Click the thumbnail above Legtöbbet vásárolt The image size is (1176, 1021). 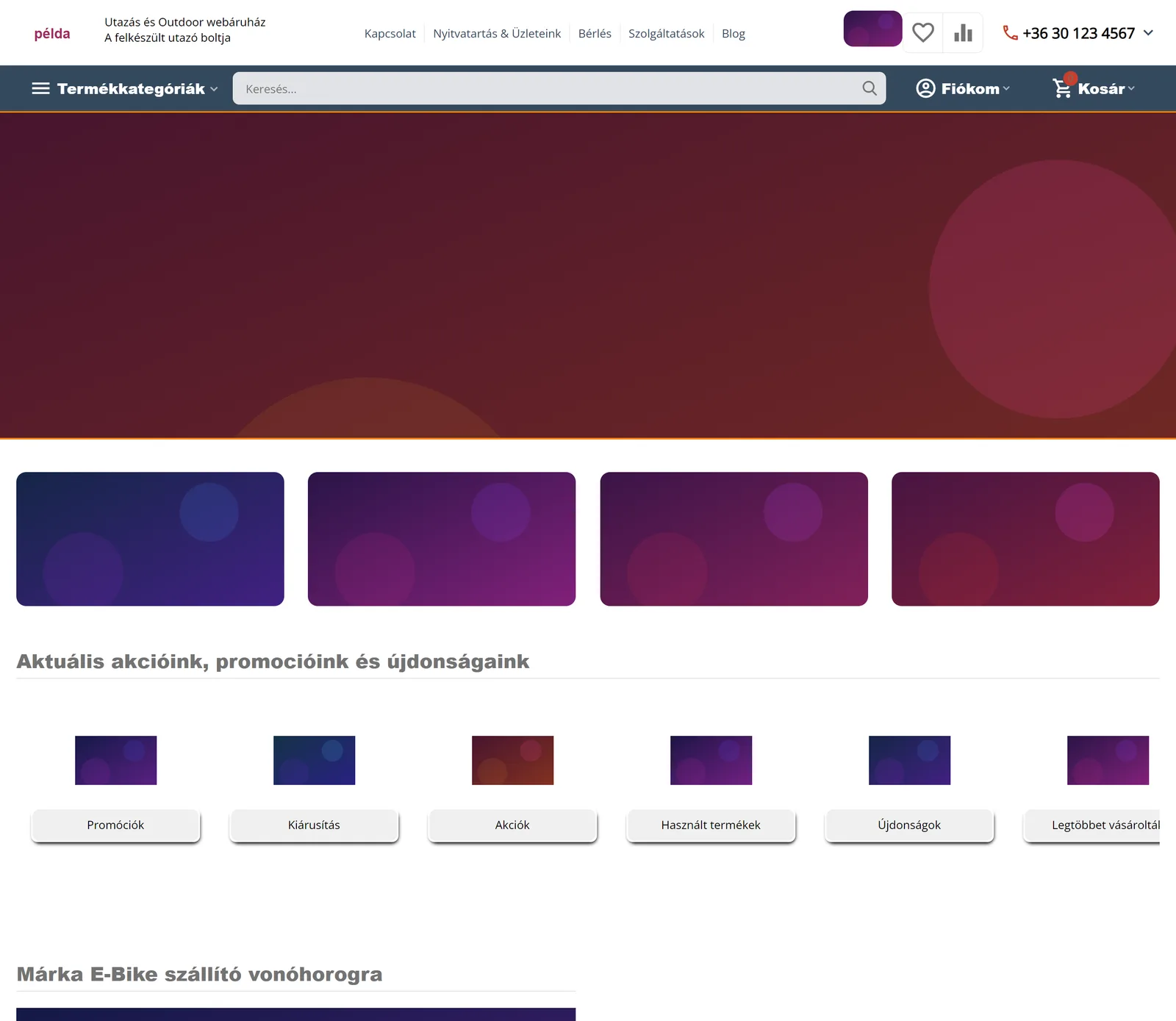pyautogui.click(x=1108, y=760)
